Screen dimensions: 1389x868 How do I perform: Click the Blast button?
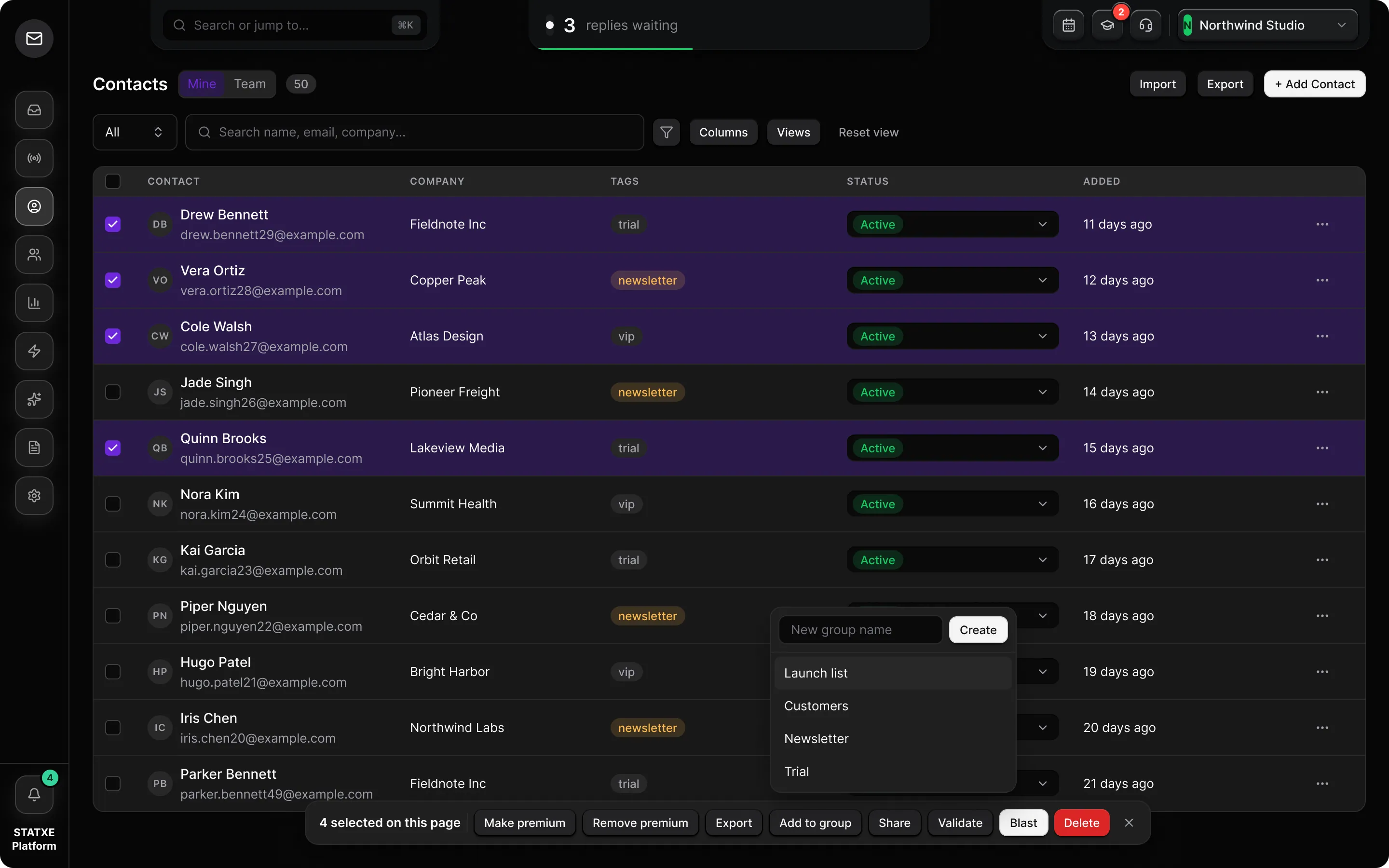1023,823
